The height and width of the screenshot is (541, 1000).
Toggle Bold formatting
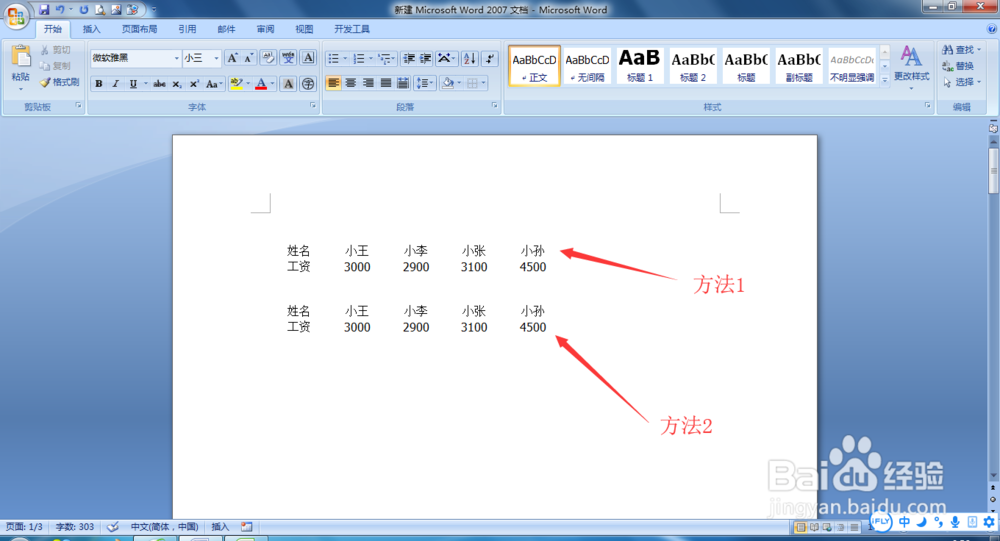coord(99,84)
